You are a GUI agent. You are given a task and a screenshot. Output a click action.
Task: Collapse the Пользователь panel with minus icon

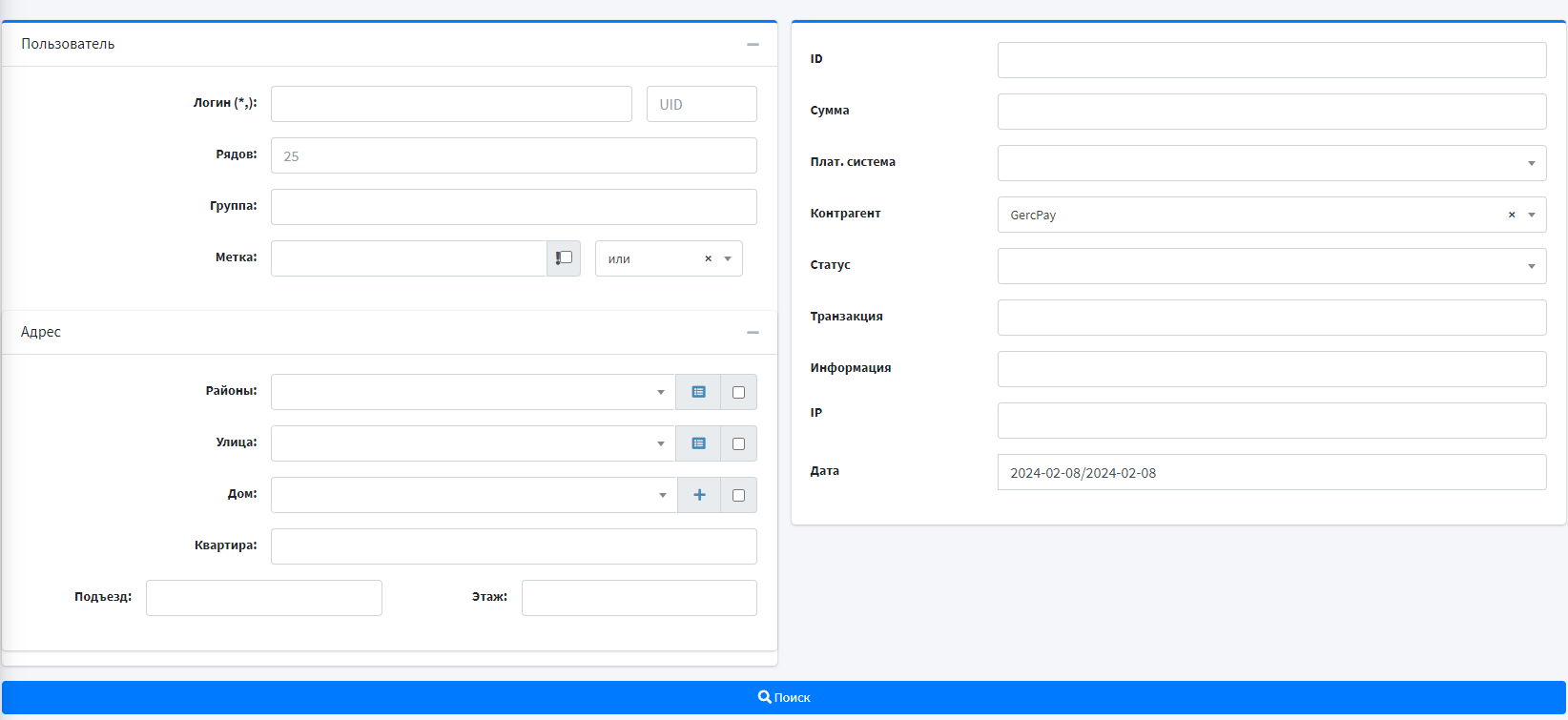pos(753,45)
